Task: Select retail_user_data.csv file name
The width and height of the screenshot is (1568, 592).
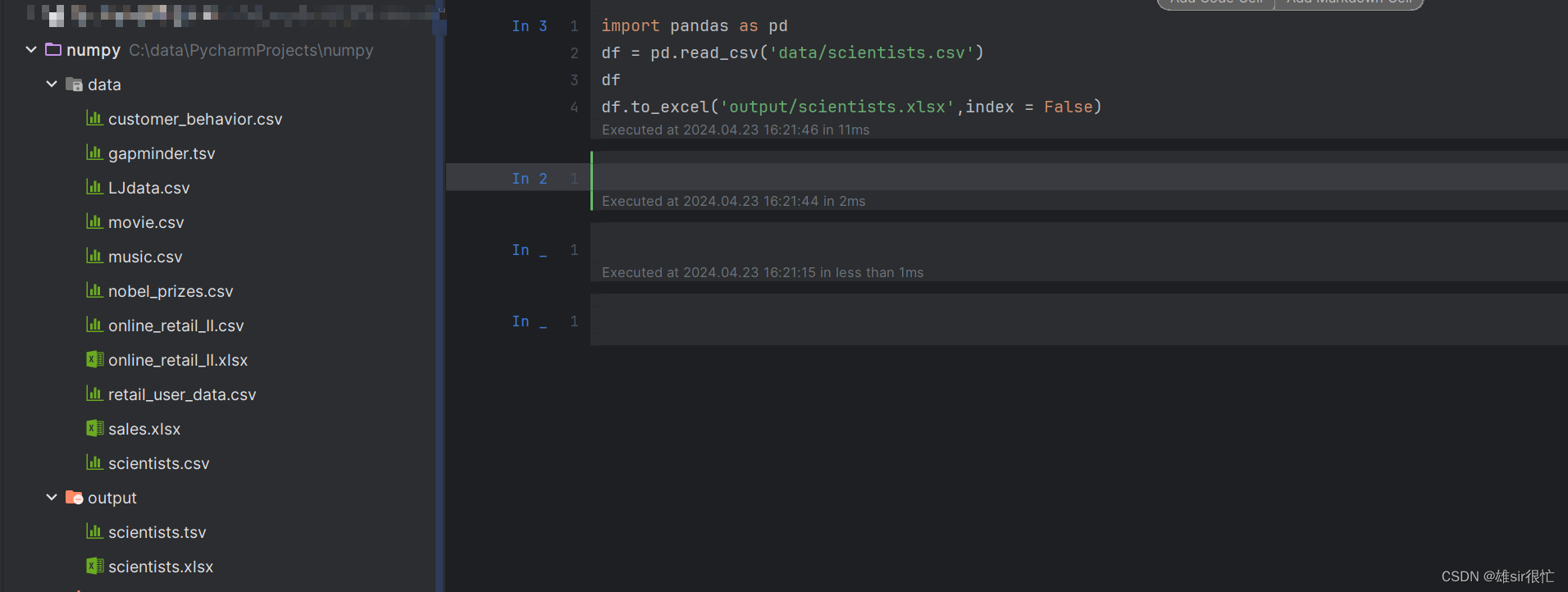Action: point(182,394)
